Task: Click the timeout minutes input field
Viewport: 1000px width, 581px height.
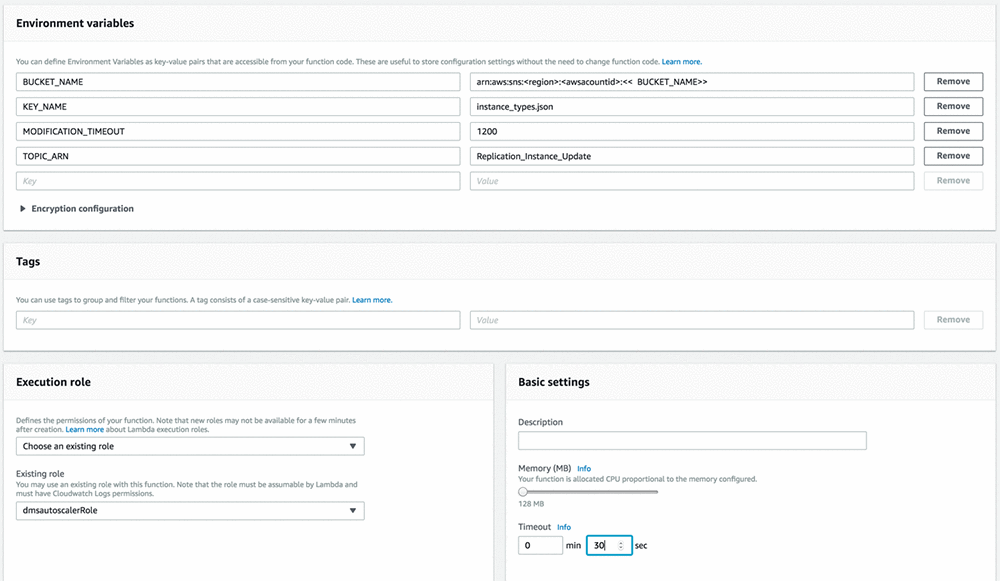Action: [540, 546]
